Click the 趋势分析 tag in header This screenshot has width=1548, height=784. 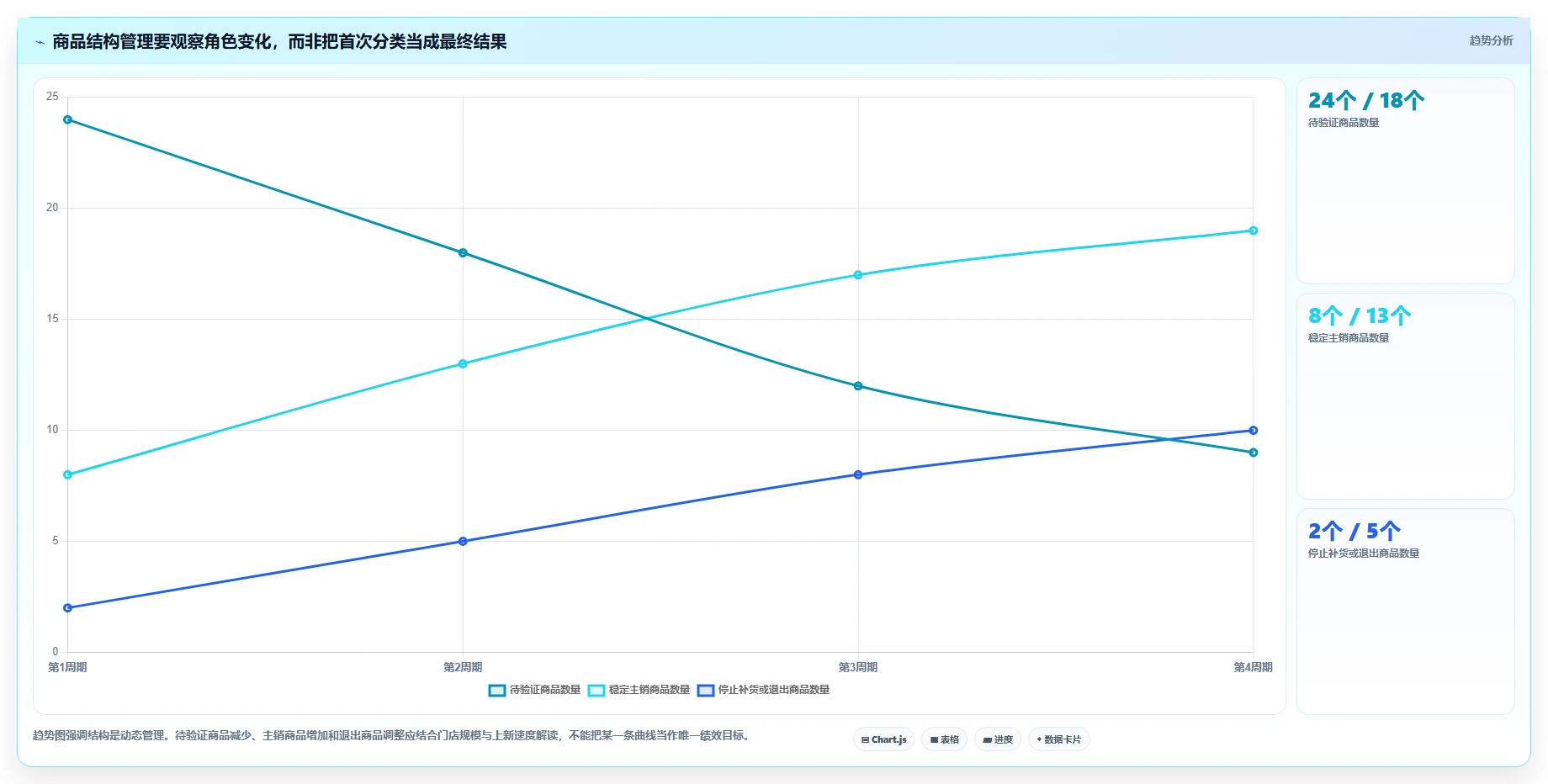pyautogui.click(x=1491, y=40)
